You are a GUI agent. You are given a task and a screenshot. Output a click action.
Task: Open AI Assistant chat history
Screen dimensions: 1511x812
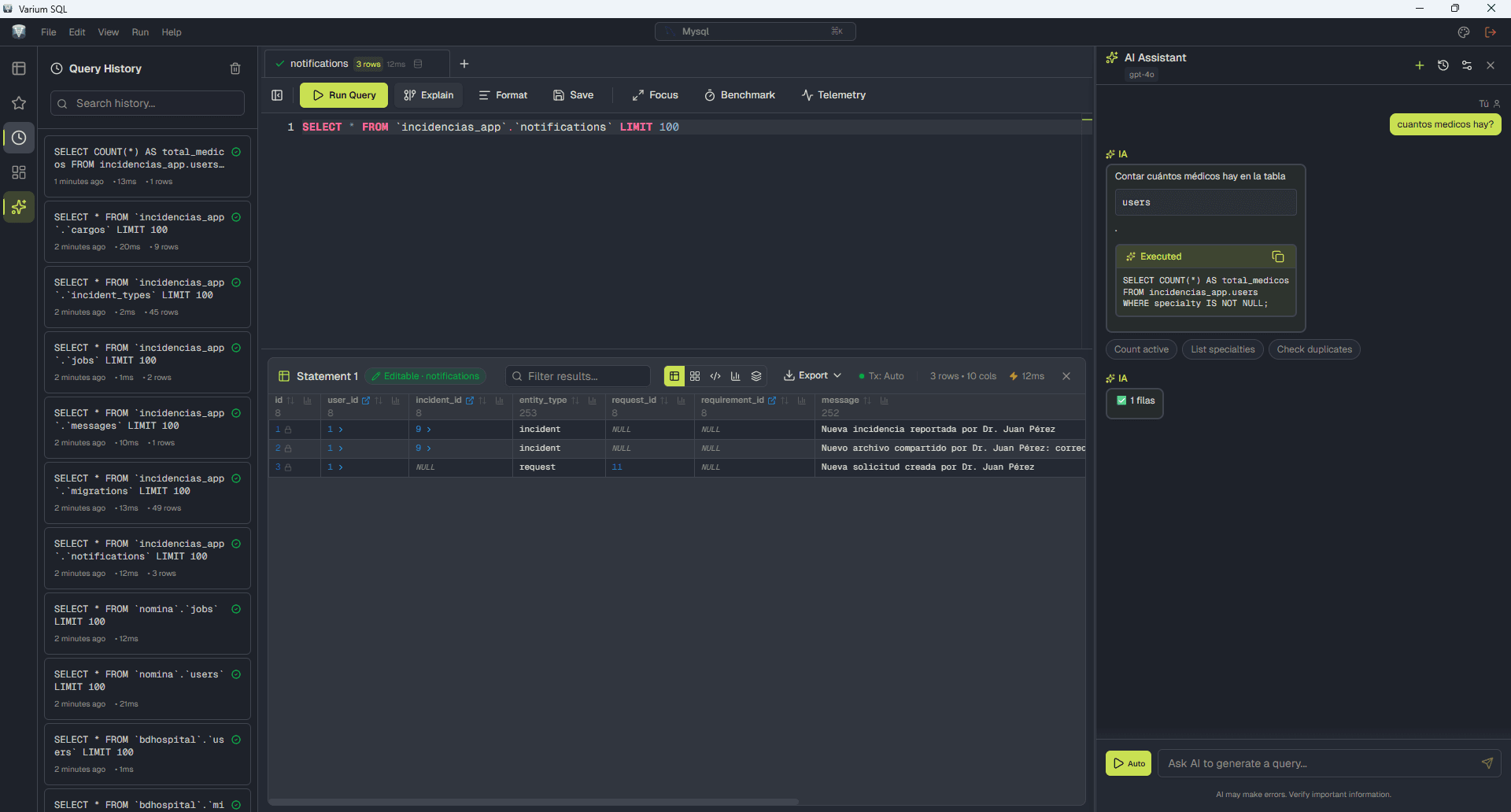[x=1443, y=65]
